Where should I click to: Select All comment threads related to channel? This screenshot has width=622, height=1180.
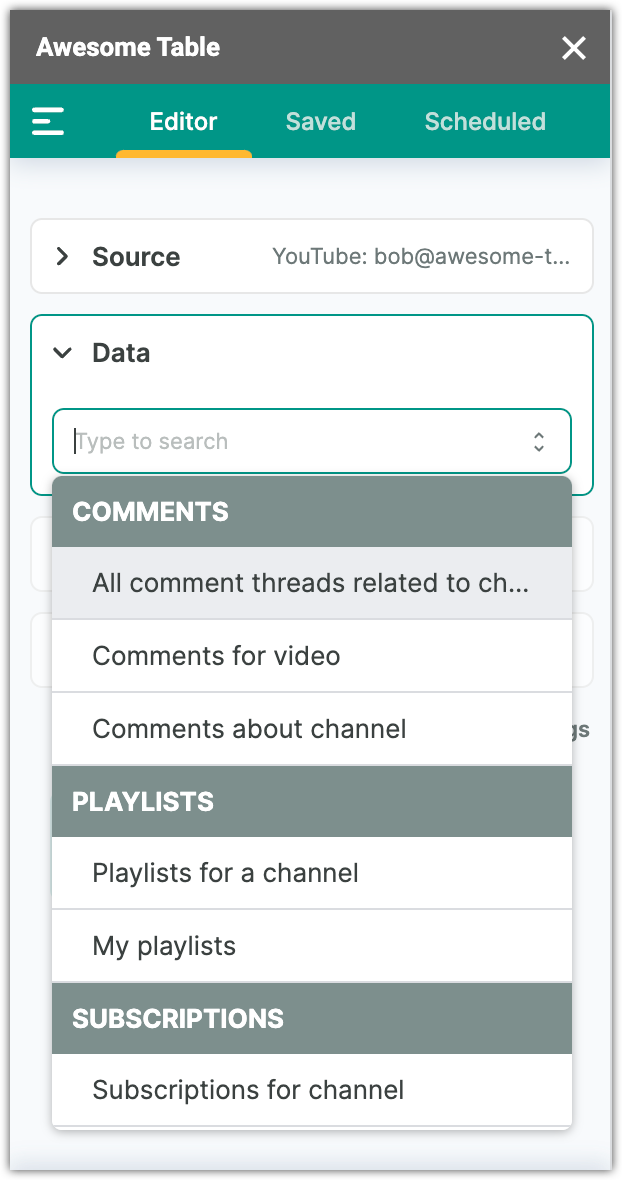(310, 583)
